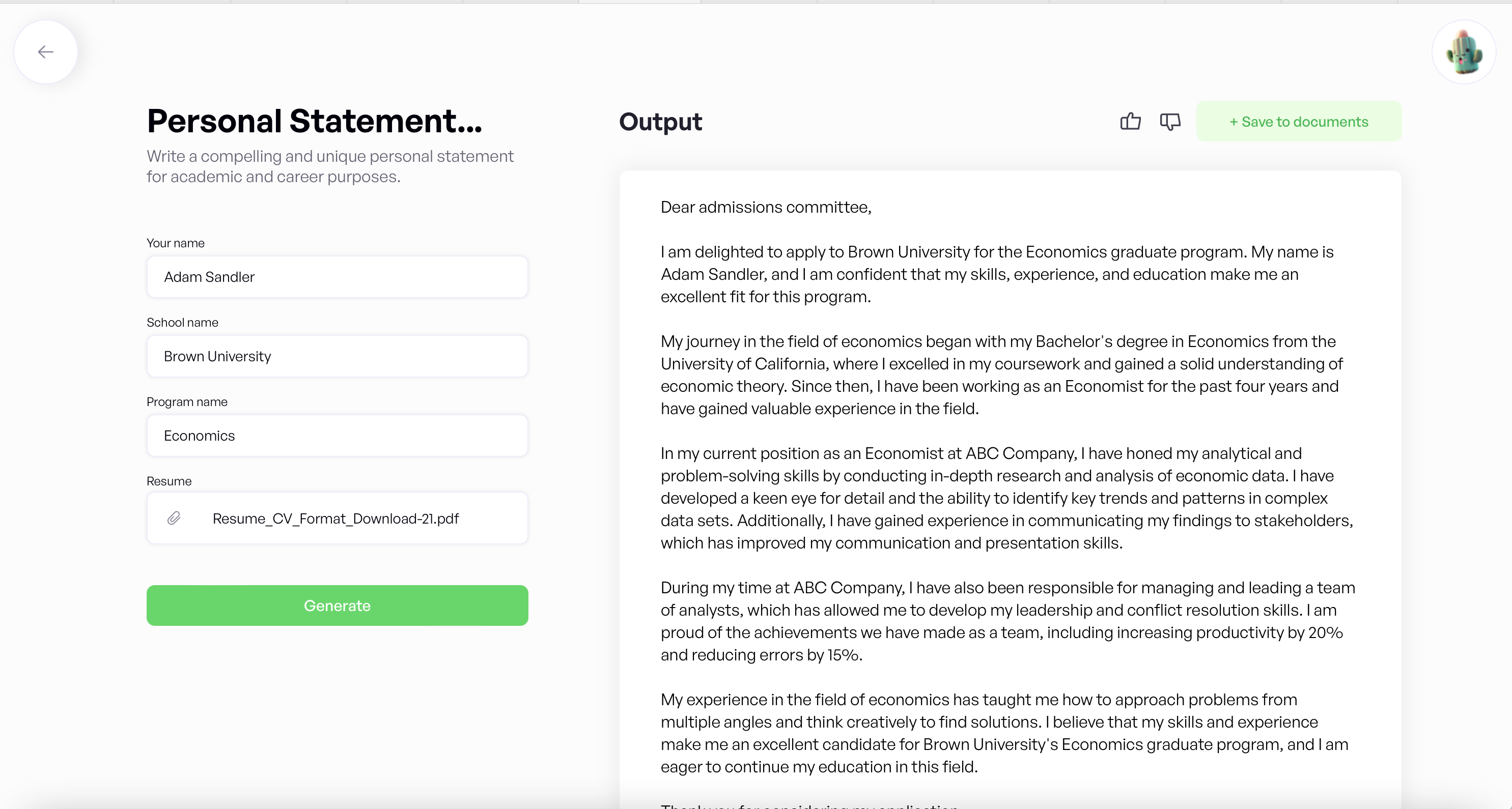Click the back arrow button

(x=46, y=52)
